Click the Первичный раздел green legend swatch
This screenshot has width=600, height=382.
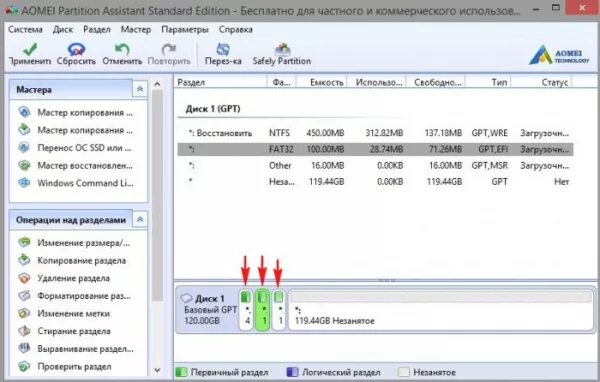[181, 372]
